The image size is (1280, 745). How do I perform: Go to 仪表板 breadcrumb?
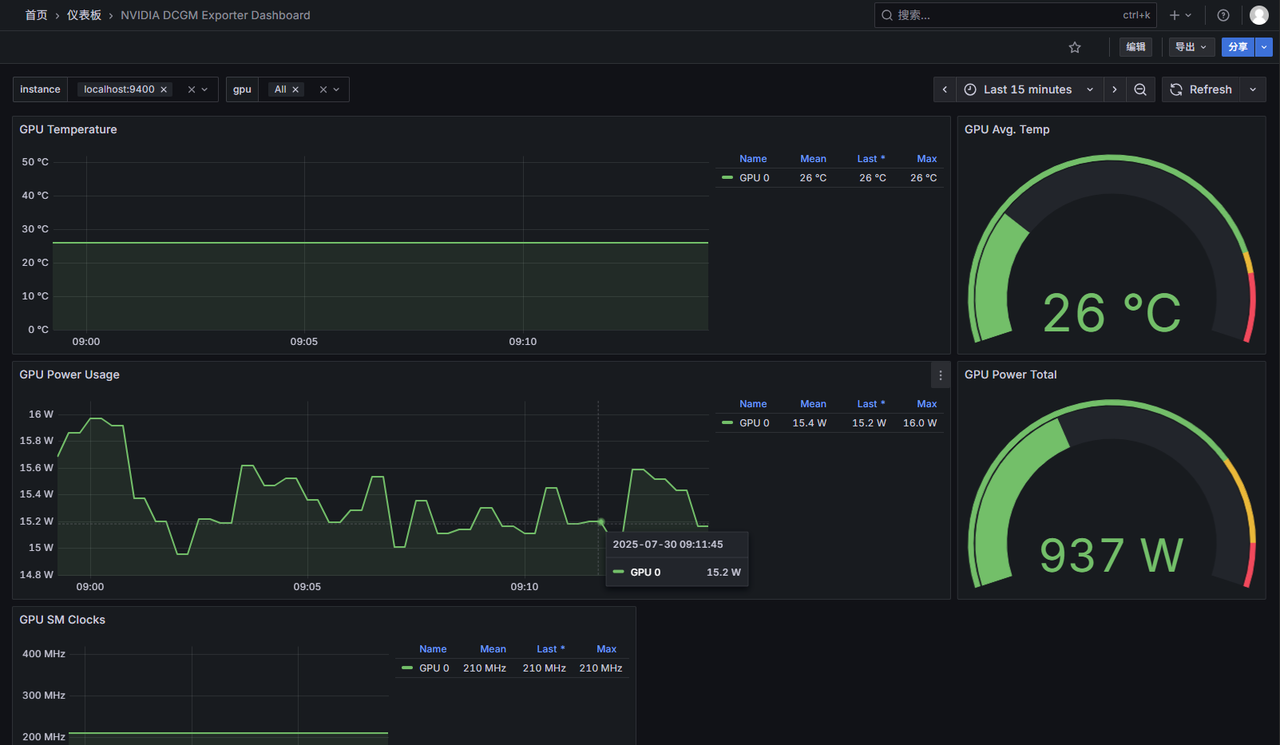click(x=84, y=15)
